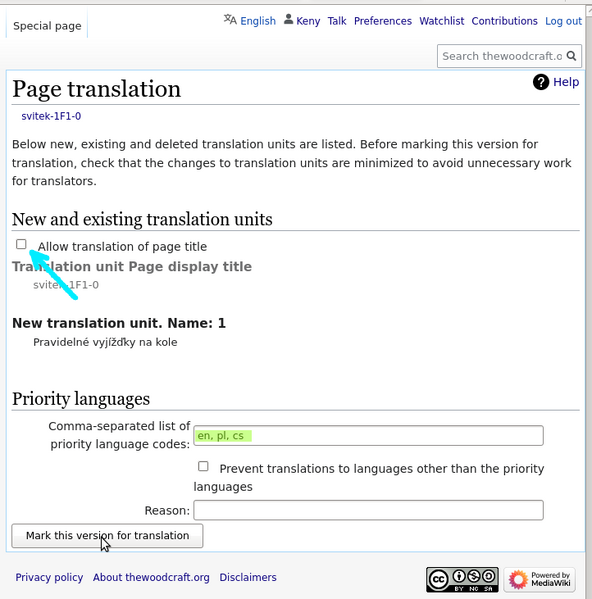Open the Privacy policy footer link
Image resolution: width=592 pixels, height=599 pixels.
click(49, 577)
